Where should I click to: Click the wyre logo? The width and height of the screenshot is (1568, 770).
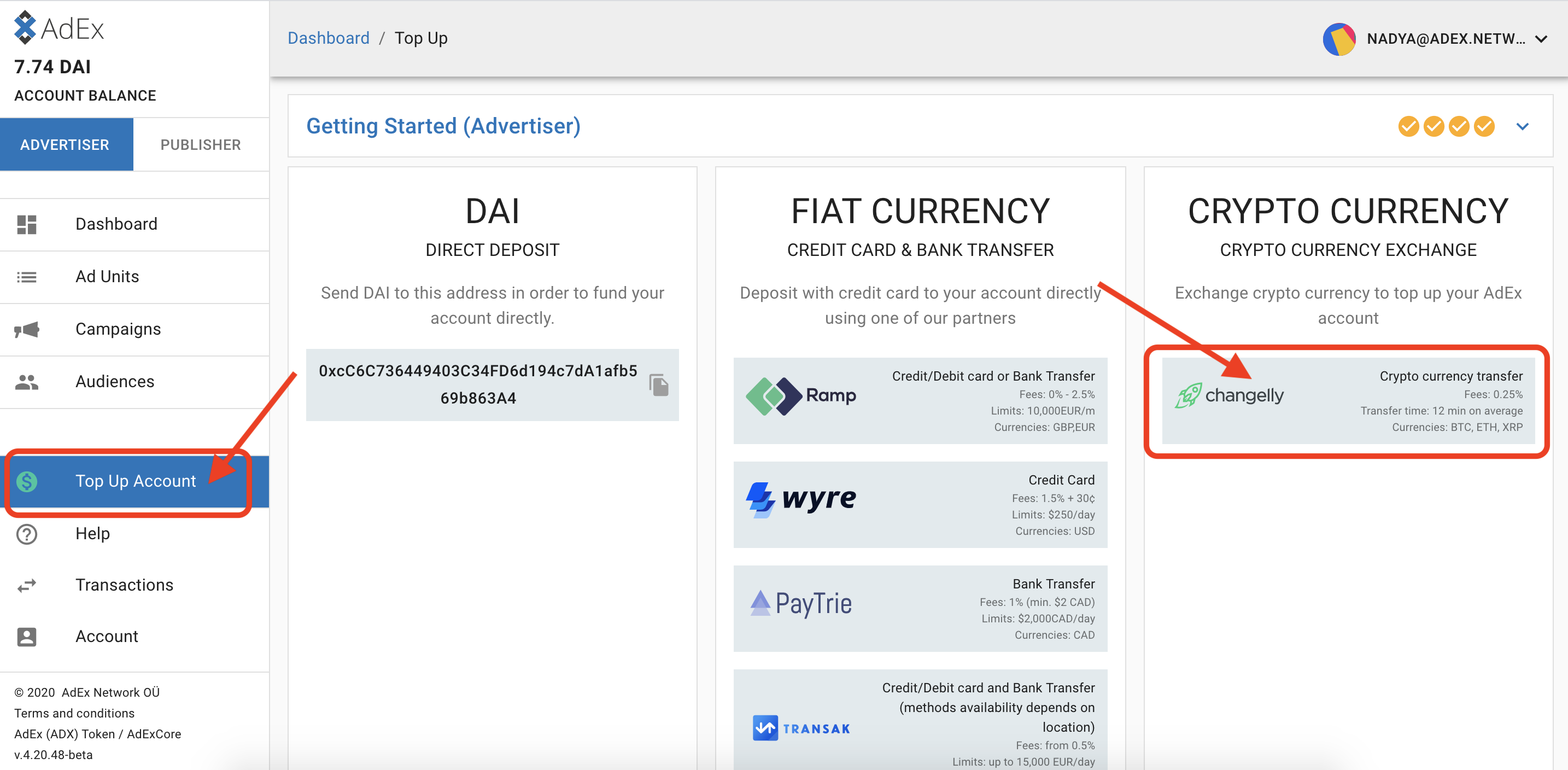point(801,500)
